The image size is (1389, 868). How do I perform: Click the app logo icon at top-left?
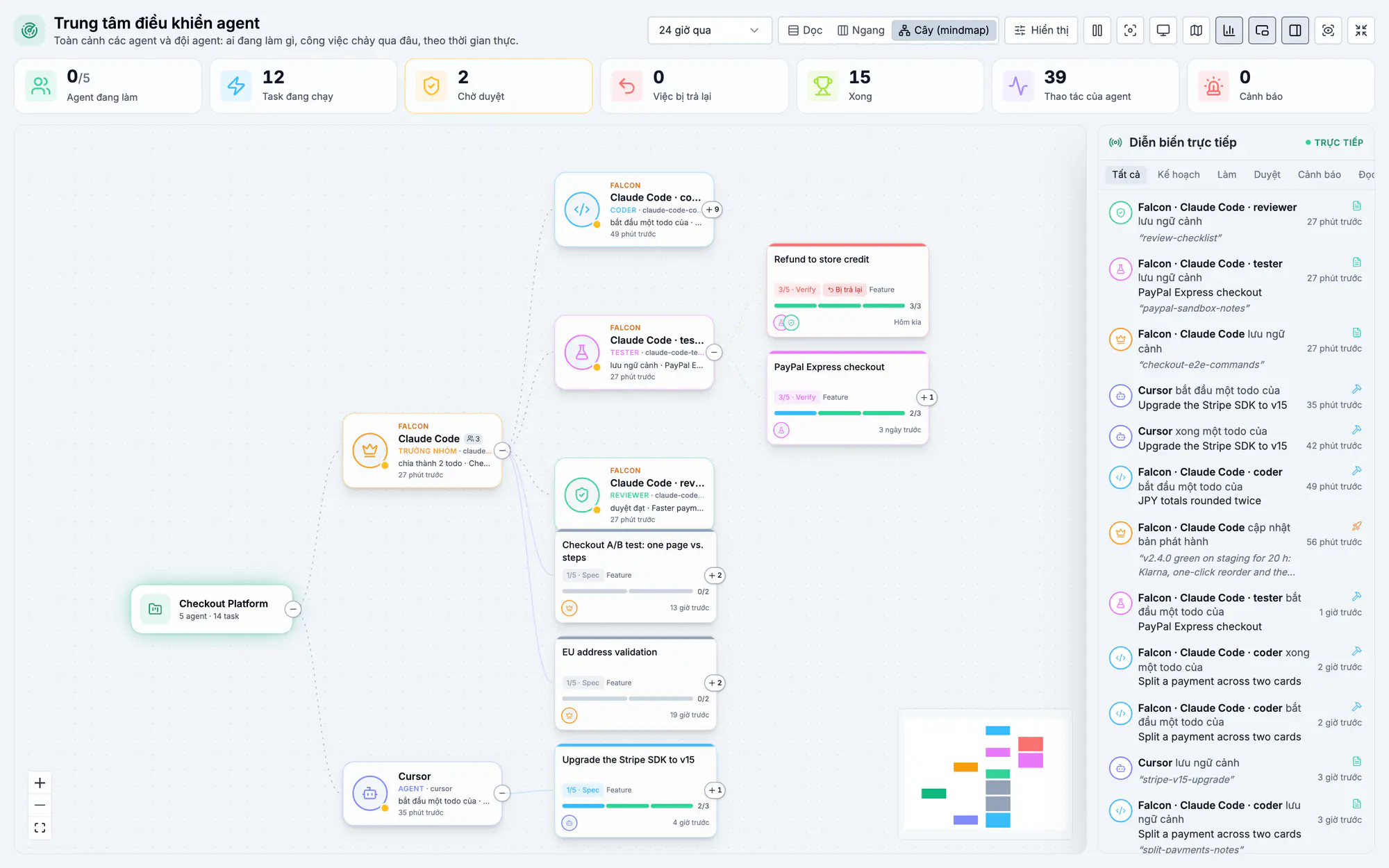(x=30, y=31)
